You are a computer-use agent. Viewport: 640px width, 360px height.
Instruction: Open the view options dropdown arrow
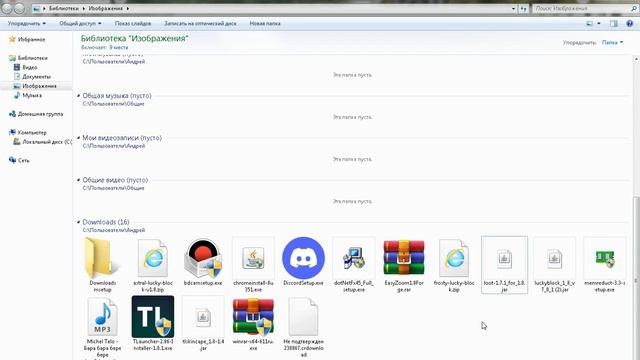tap(599, 23)
